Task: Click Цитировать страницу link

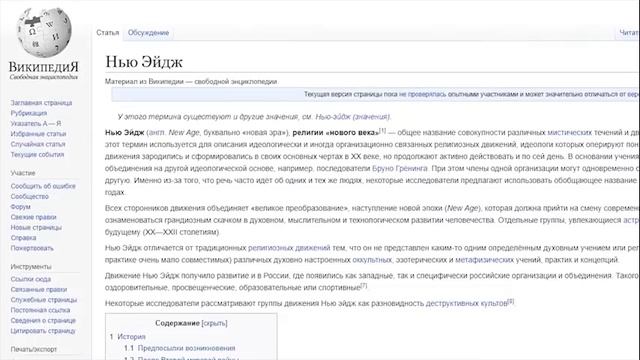Action: pyautogui.click(x=43, y=331)
